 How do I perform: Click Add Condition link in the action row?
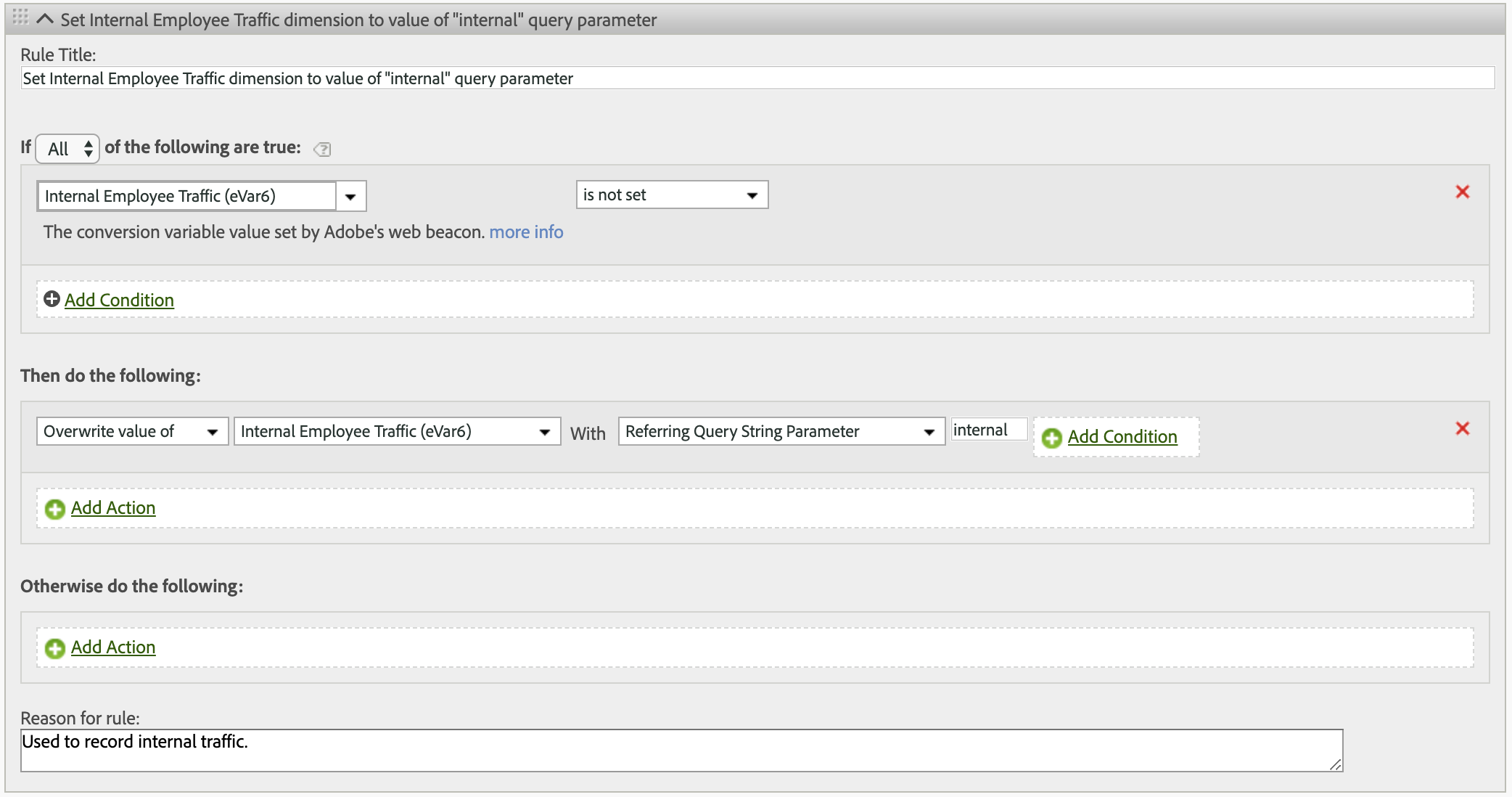click(1122, 436)
